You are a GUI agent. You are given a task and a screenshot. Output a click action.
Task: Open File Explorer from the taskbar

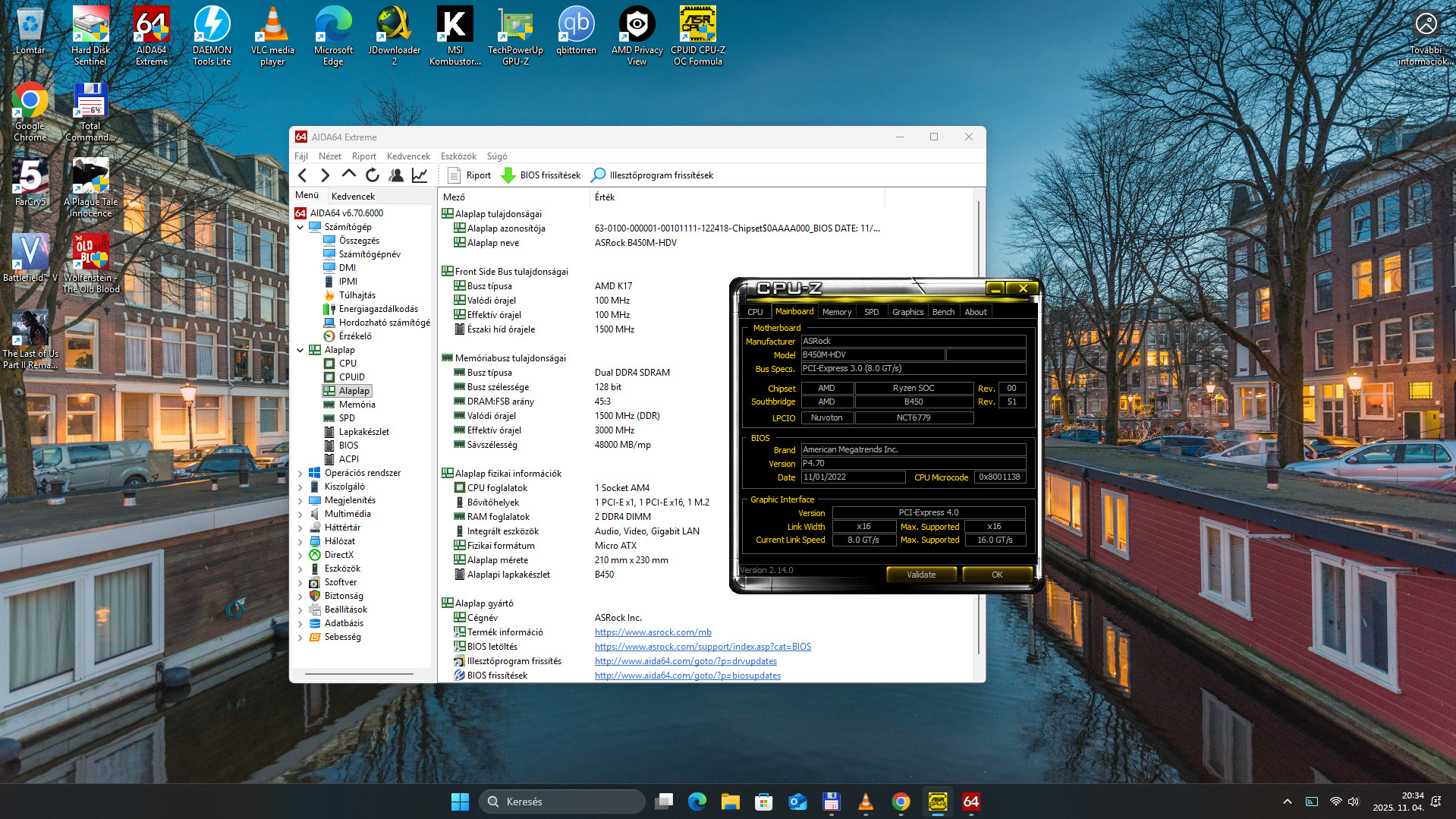[730, 802]
